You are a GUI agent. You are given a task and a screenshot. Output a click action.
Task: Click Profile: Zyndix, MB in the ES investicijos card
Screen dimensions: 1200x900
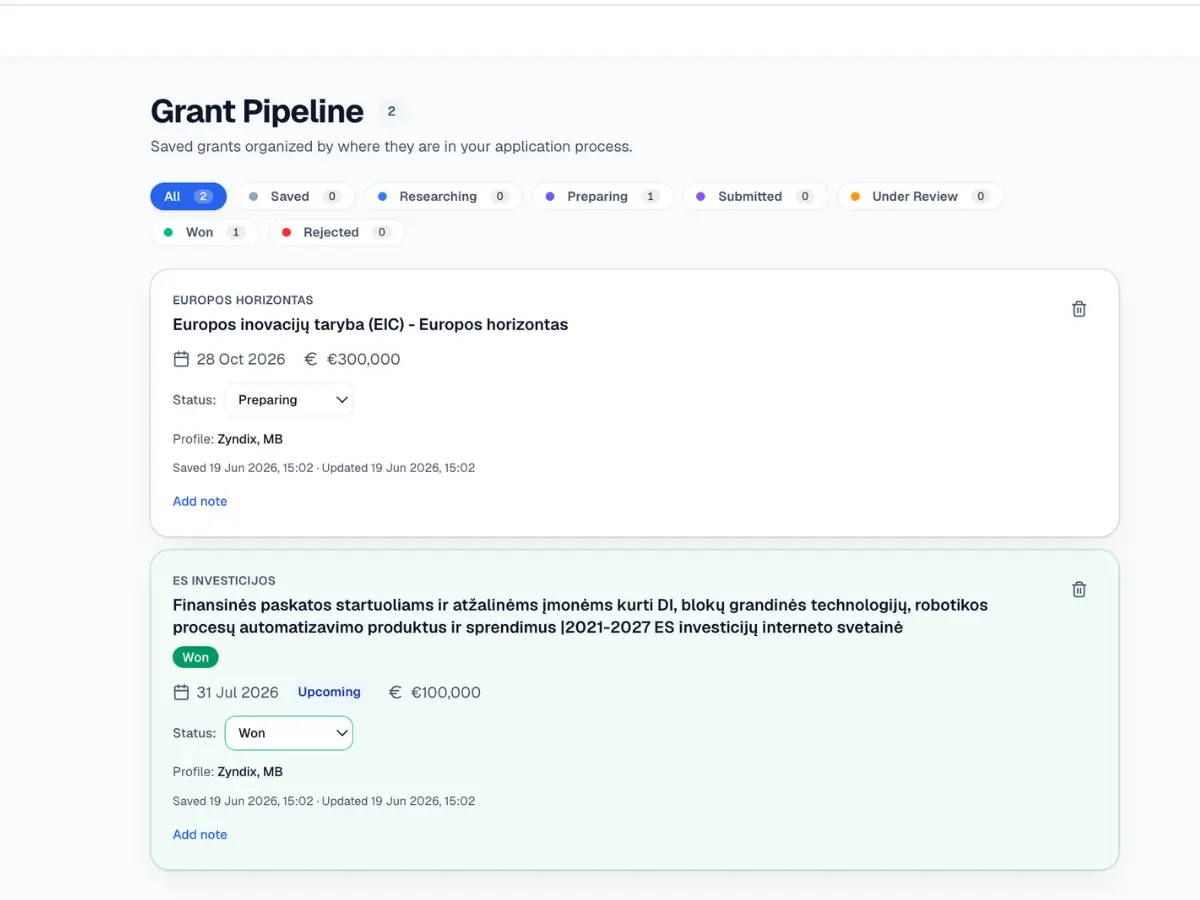pyautogui.click(x=228, y=772)
